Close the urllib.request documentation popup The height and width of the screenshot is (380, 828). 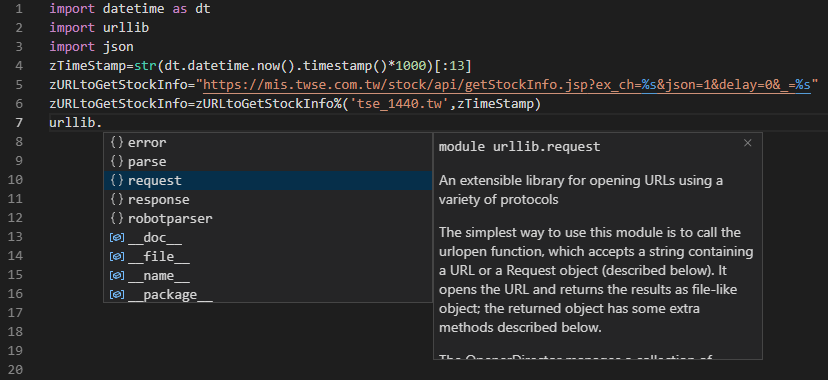click(747, 143)
